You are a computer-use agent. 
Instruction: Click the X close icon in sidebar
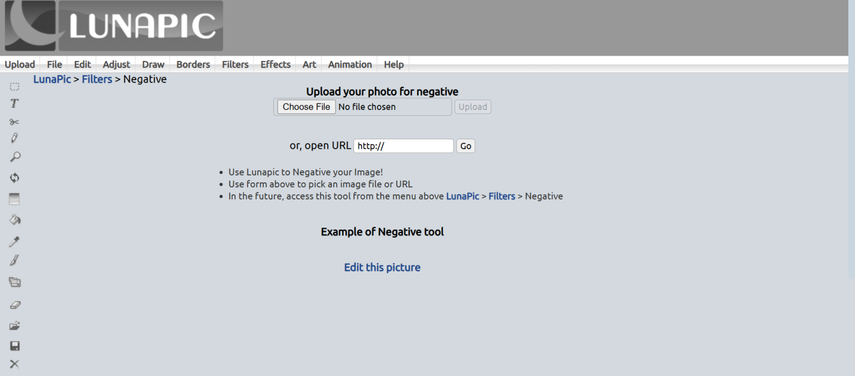click(x=15, y=364)
